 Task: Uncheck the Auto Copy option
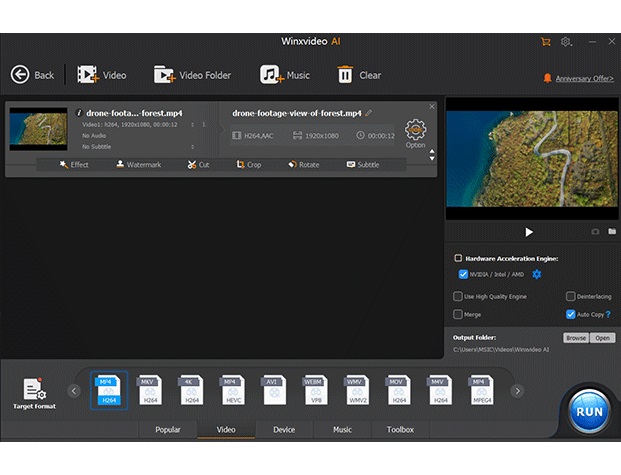pos(570,314)
